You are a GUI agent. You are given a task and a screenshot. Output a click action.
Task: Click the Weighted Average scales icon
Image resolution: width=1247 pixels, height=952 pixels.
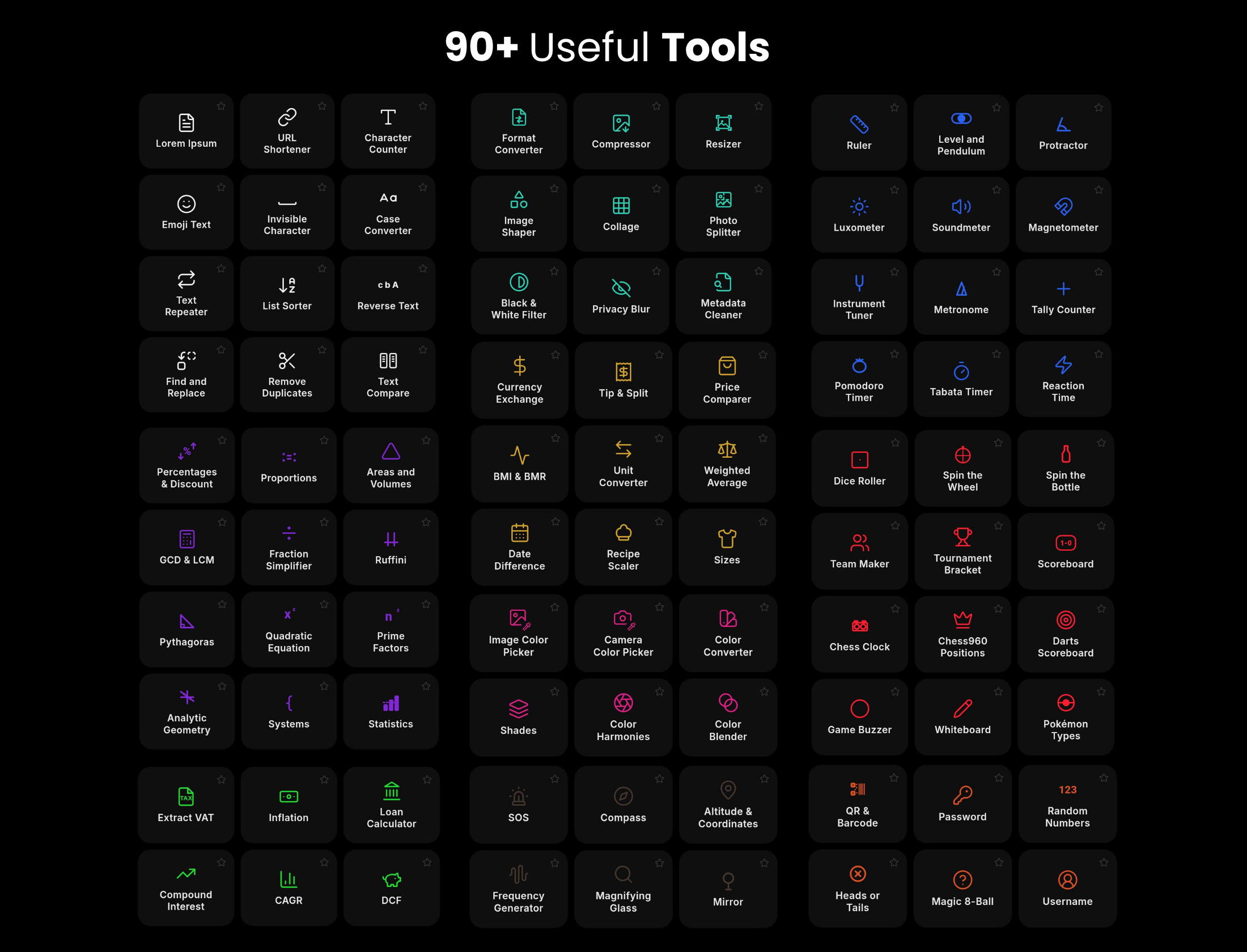click(727, 449)
